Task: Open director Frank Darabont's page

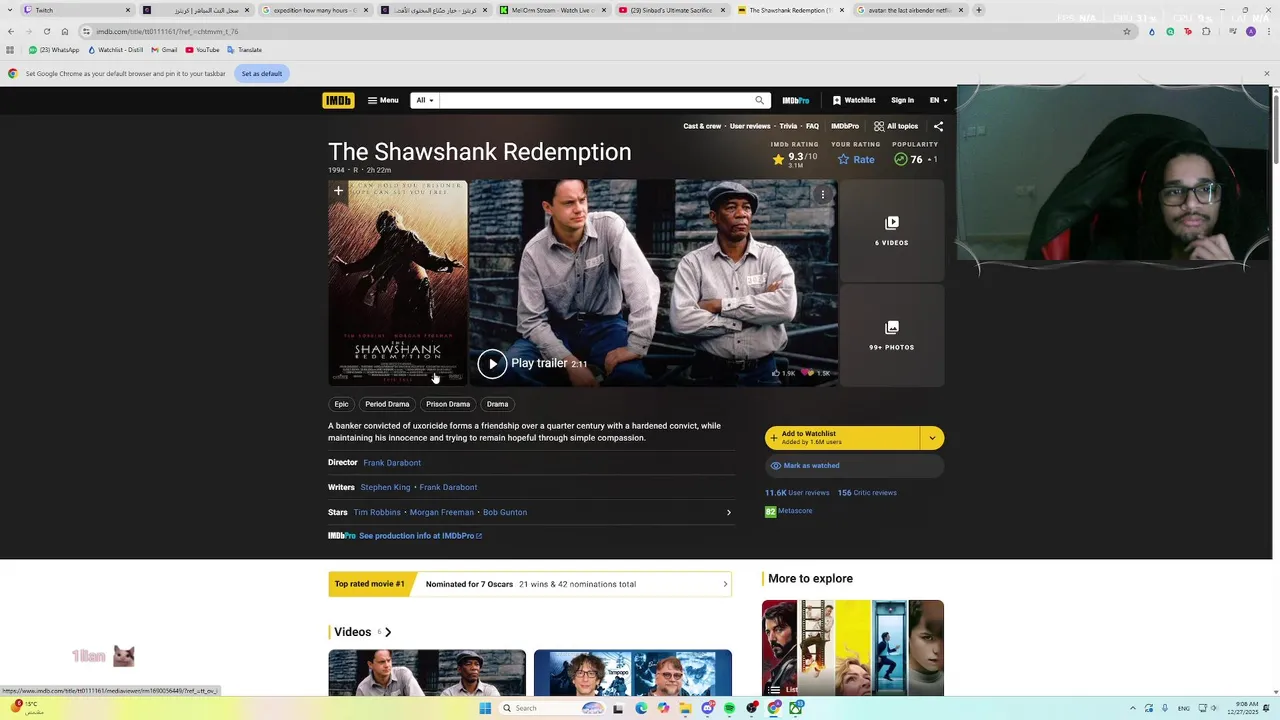Action: (392, 463)
